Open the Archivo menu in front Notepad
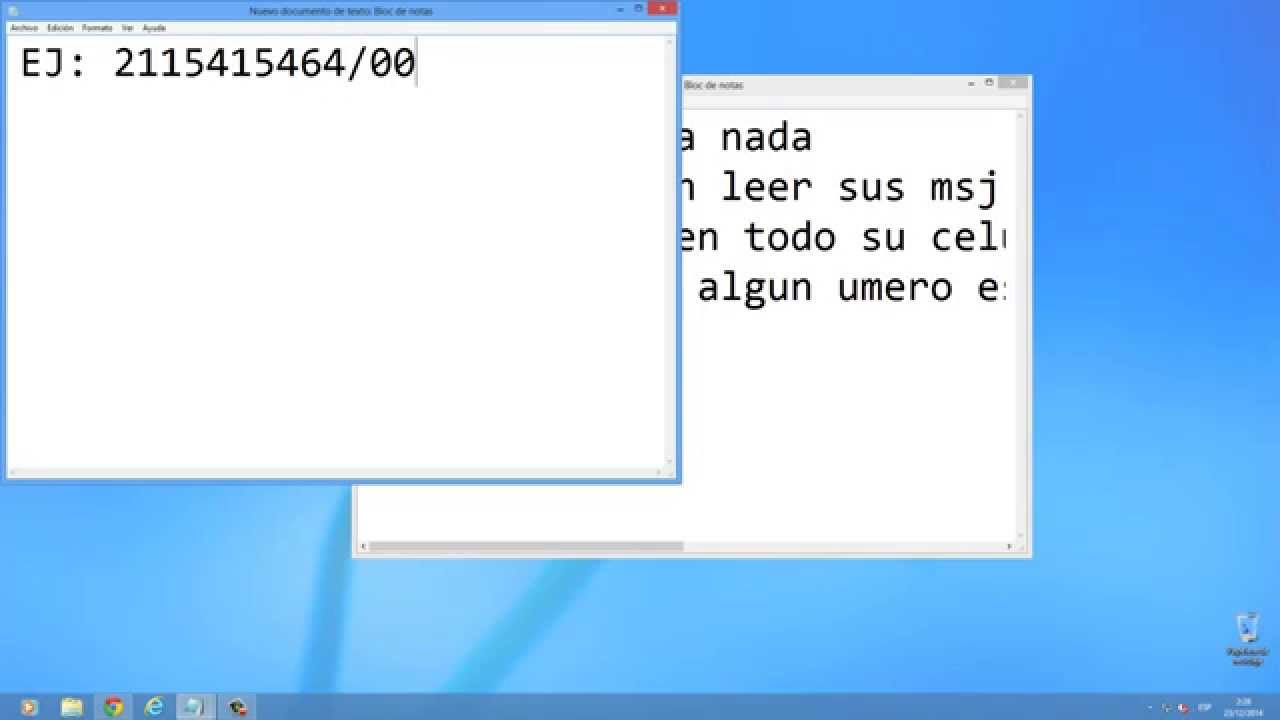This screenshot has width=1280, height=720. 24,28
